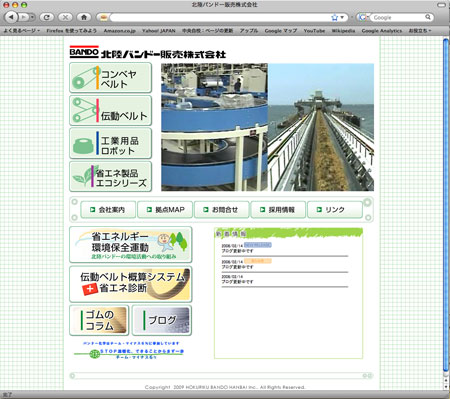Viewport: 450px width, 399px height.
Task: Open the コンベヤベルト conveyor belt icon button
Action: coord(110,78)
